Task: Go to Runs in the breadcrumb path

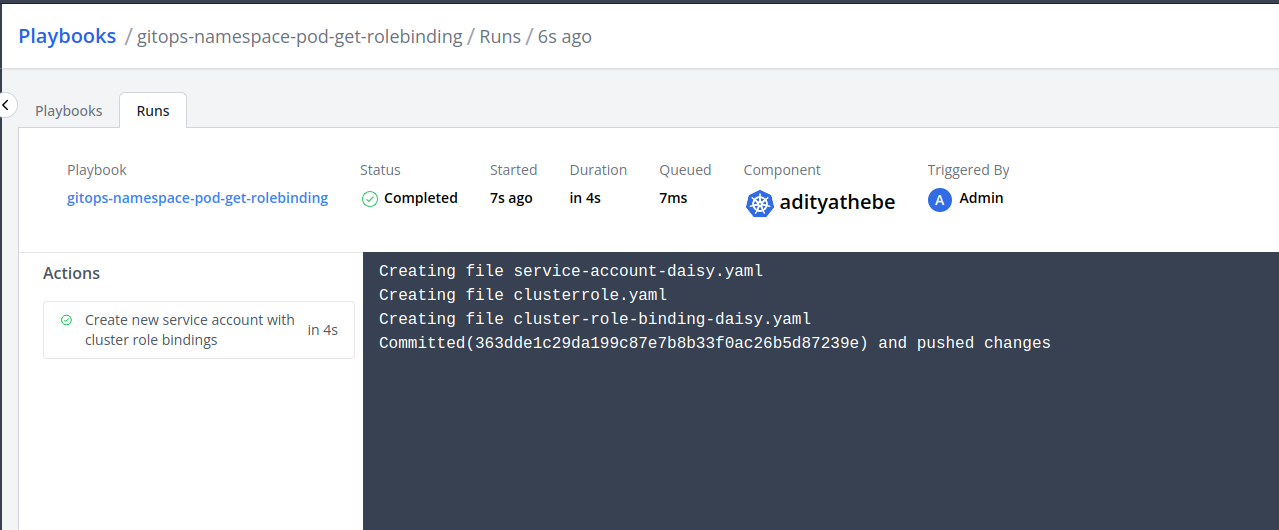Action: point(500,37)
